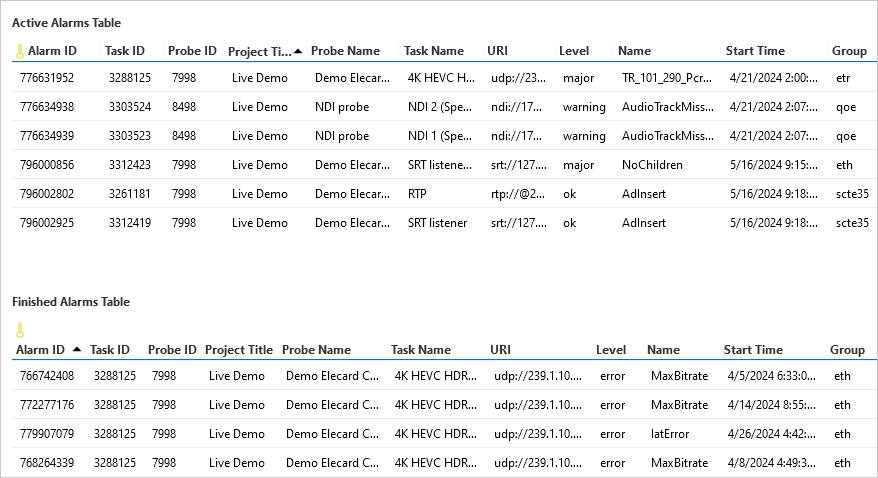The image size is (878, 478).
Task: Click the URI header in Finished Alarms table
Action: point(500,350)
